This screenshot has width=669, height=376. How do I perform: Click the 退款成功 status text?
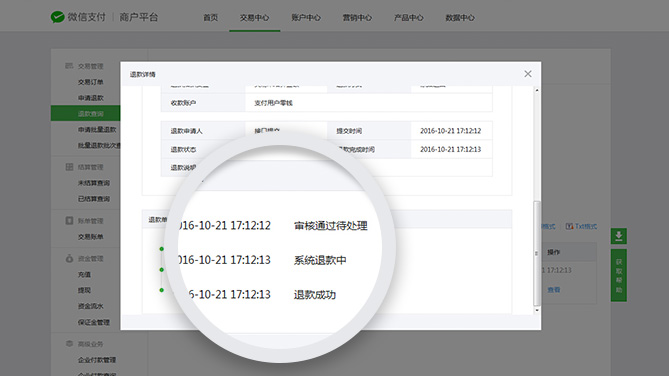click(x=315, y=294)
